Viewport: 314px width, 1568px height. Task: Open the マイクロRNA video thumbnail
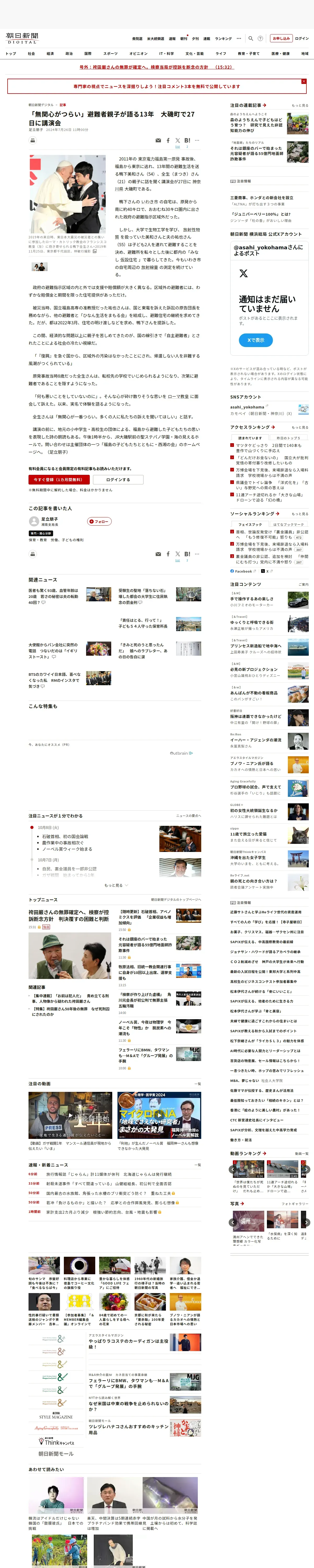pyautogui.click(x=159, y=1115)
